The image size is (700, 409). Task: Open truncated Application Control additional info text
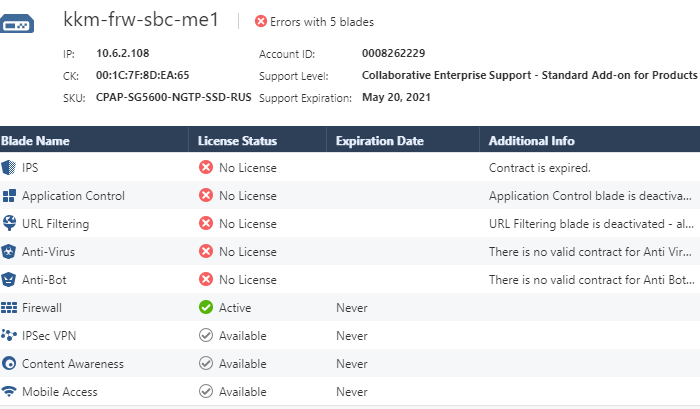[590, 196]
